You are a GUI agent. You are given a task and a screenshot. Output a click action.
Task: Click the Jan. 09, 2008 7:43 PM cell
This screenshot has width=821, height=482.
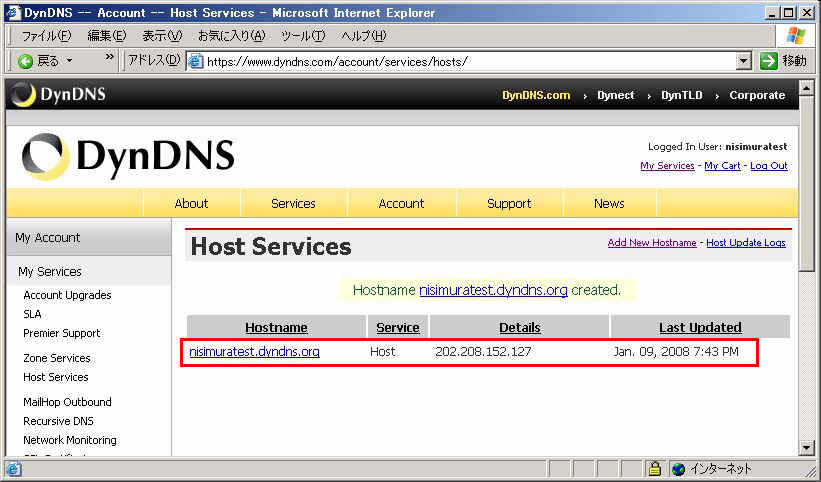tap(676, 352)
